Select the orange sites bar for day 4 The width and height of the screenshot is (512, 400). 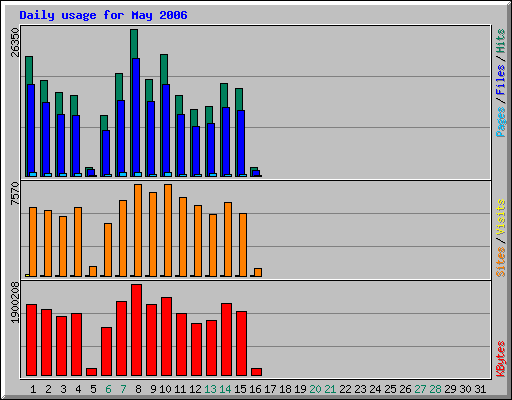[x=78, y=242]
